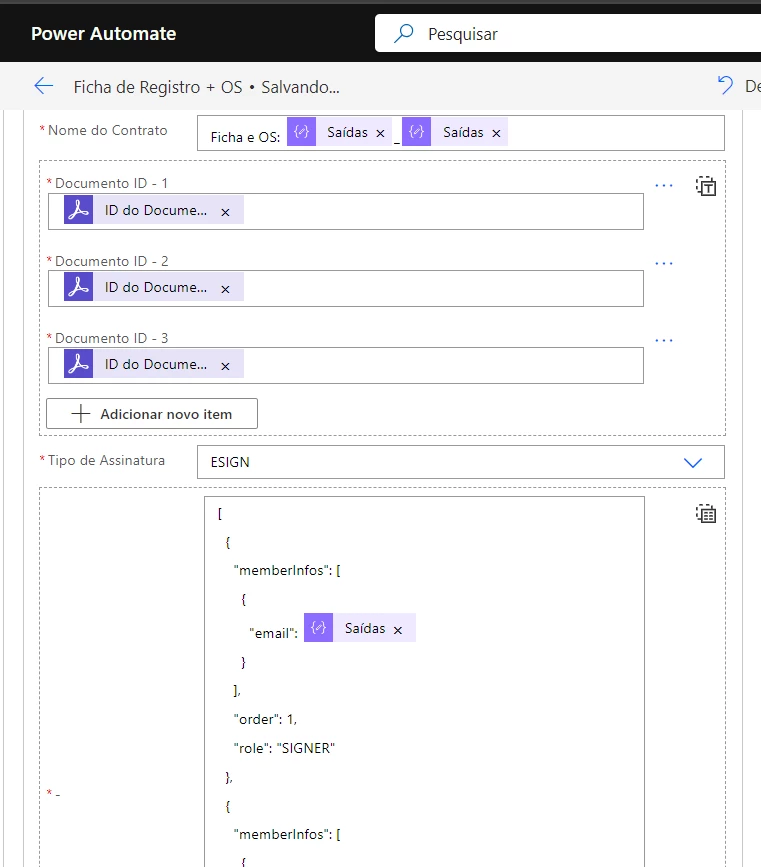Click the undo arrow icon
The width and height of the screenshot is (761, 867).
(724, 85)
